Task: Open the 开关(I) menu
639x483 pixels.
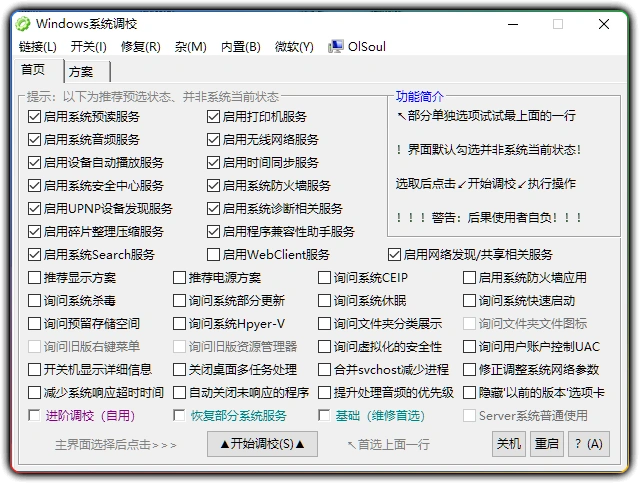Action: coord(88,47)
